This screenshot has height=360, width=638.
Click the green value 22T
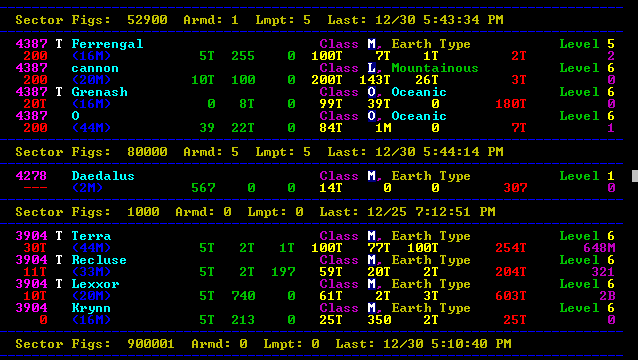[243, 128]
